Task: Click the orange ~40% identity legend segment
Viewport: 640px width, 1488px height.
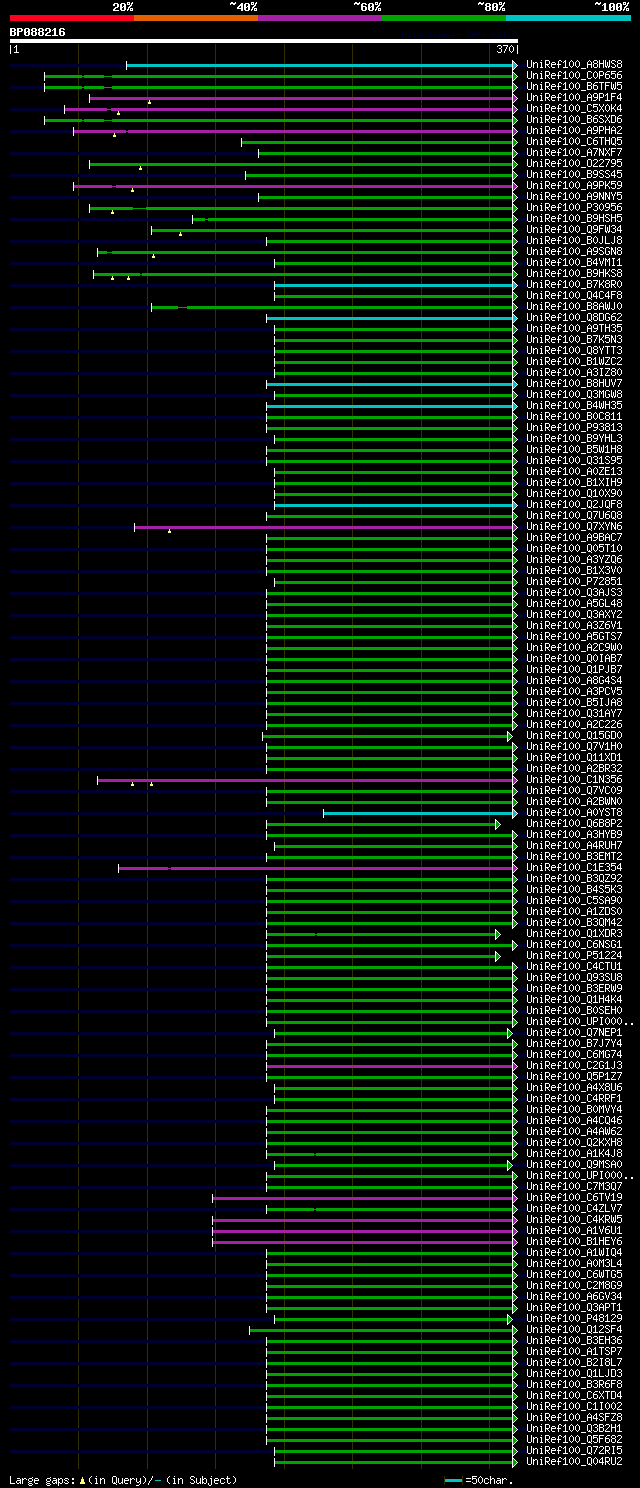Action: tap(196, 18)
